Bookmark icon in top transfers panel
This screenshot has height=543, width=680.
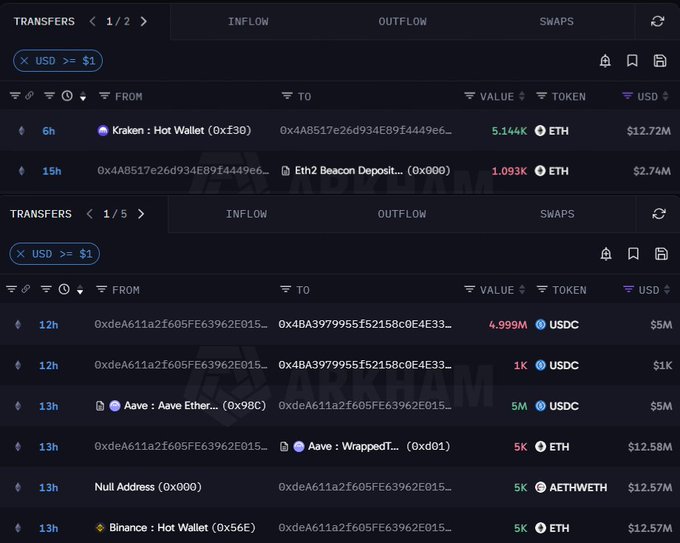pos(632,61)
